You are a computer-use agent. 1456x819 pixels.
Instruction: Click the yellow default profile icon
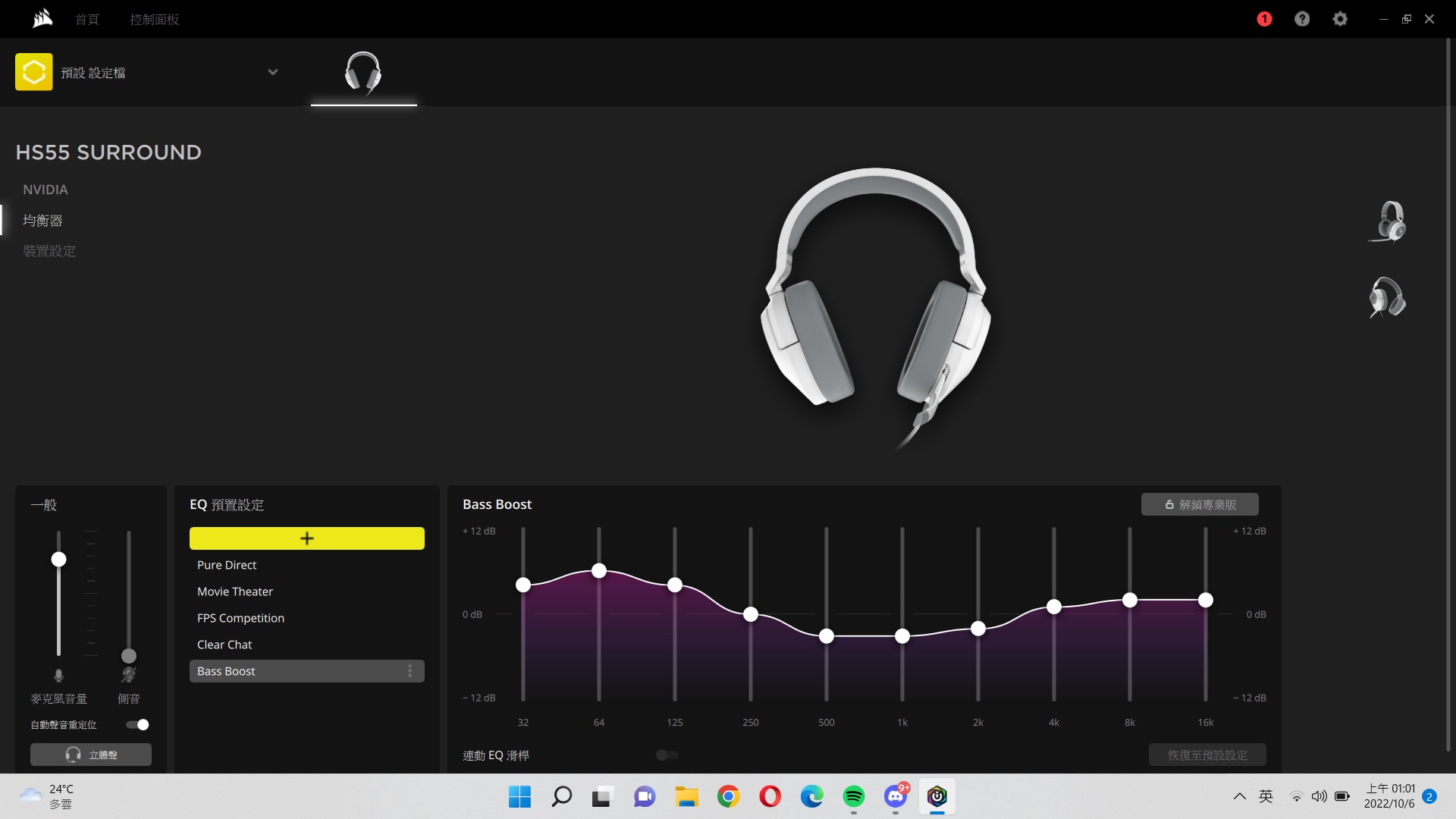click(x=33, y=72)
